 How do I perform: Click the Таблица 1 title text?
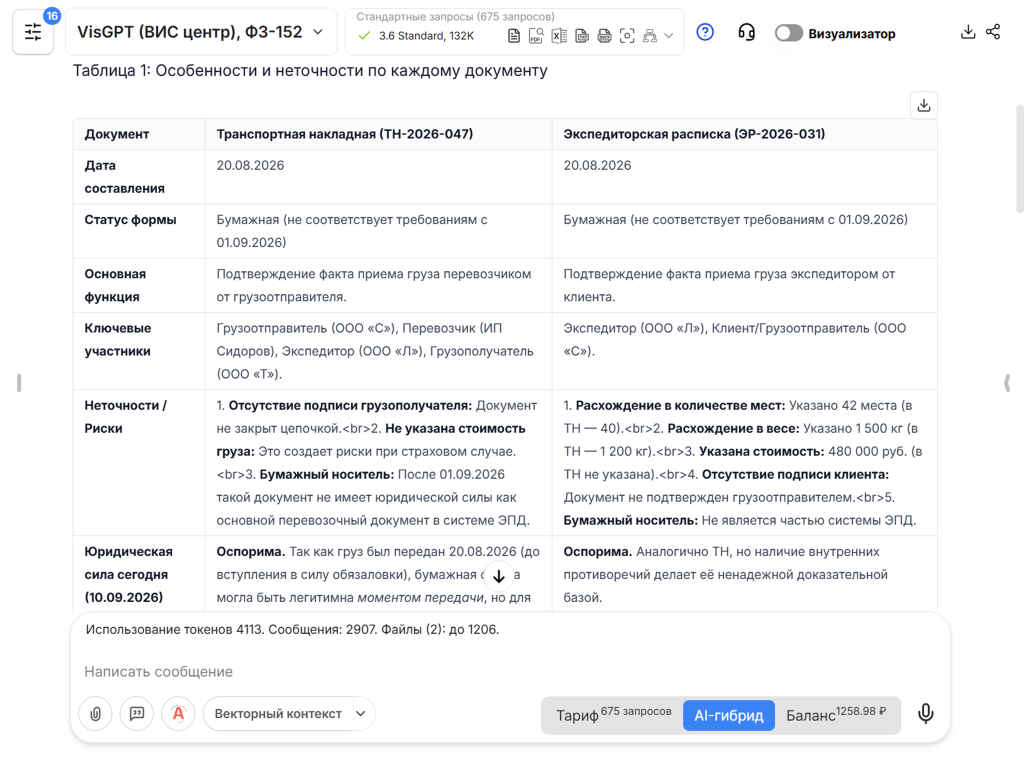pos(310,71)
